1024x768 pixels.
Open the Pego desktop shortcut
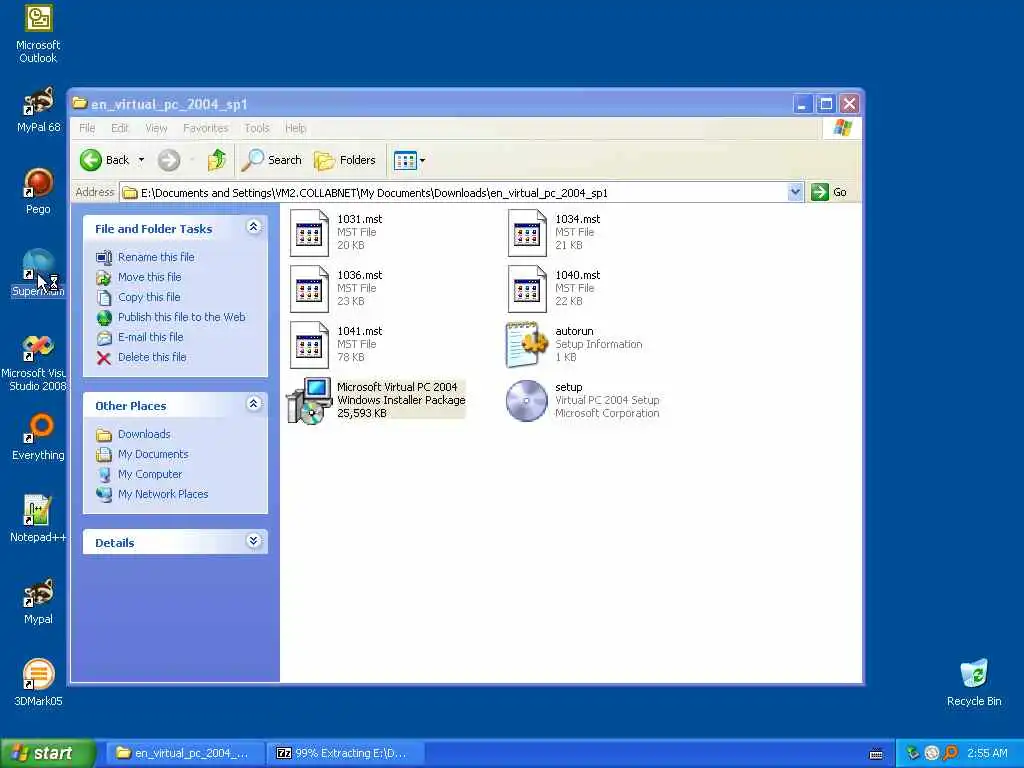coord(38,191)
